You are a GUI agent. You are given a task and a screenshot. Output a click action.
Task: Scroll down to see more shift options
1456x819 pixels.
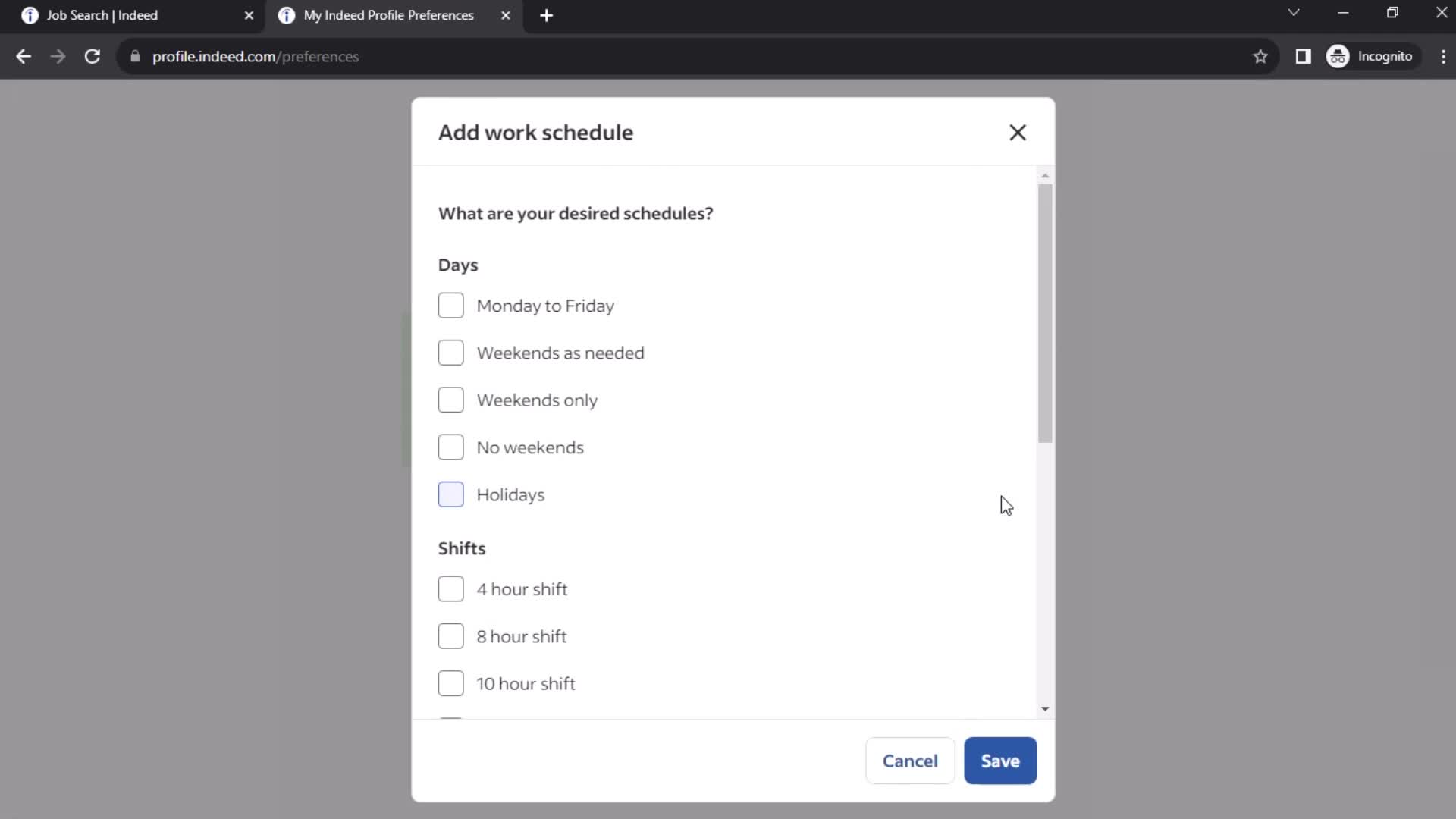pyautogui.click(x=1045, y=708)
